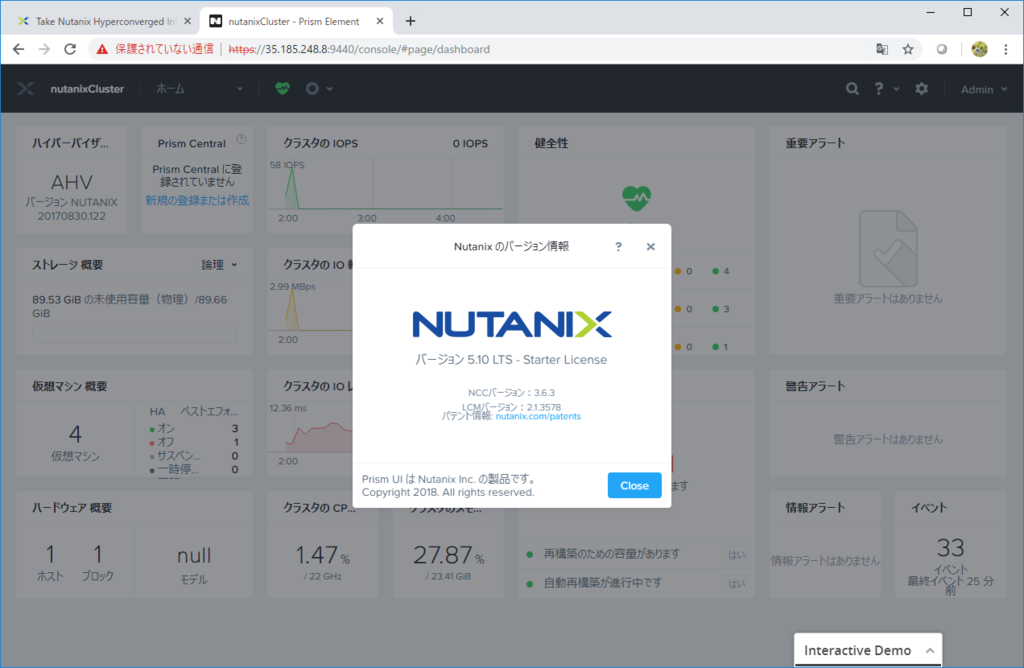Viewport: 1024px width, 668px height.
Task: Click Prism Central info question icon
Action: pos(242,139)
